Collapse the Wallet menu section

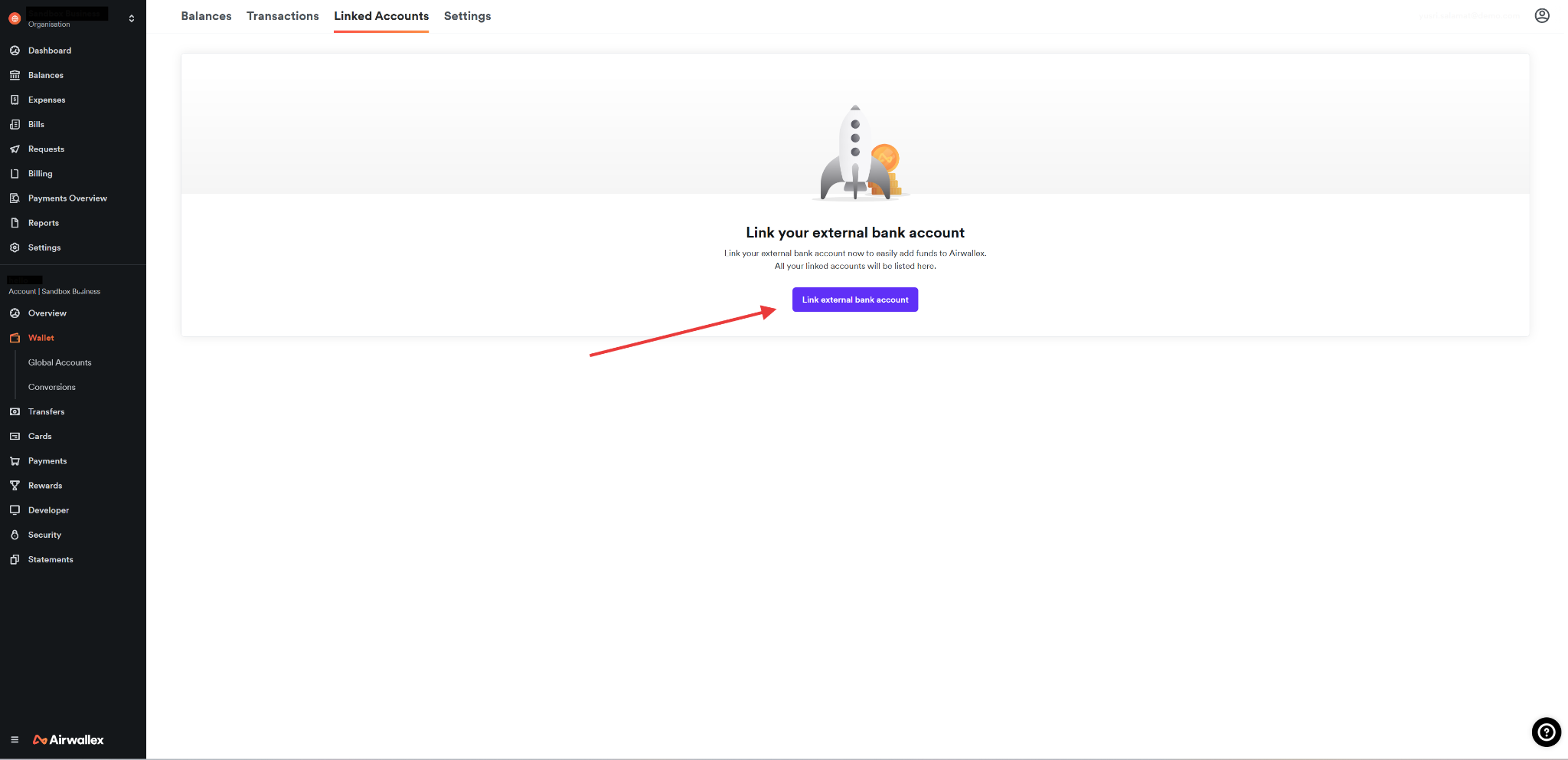(x=41, y=338)
